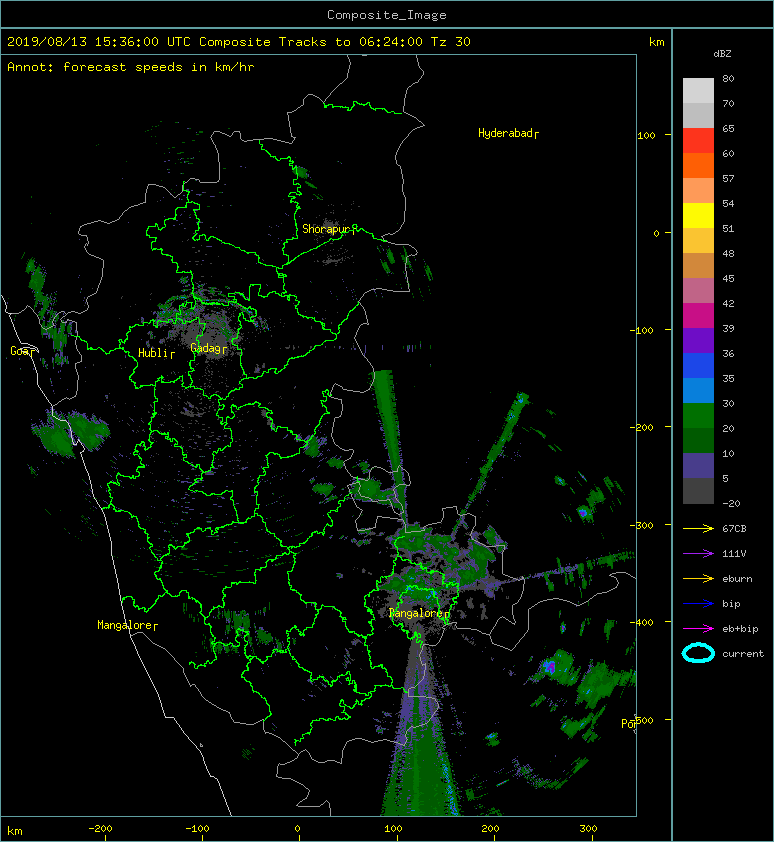Pick the light blue 30-35 dBZ swatch
This screenshot has width=774, height=842.
pyautogui.click(x=698, y=390)
